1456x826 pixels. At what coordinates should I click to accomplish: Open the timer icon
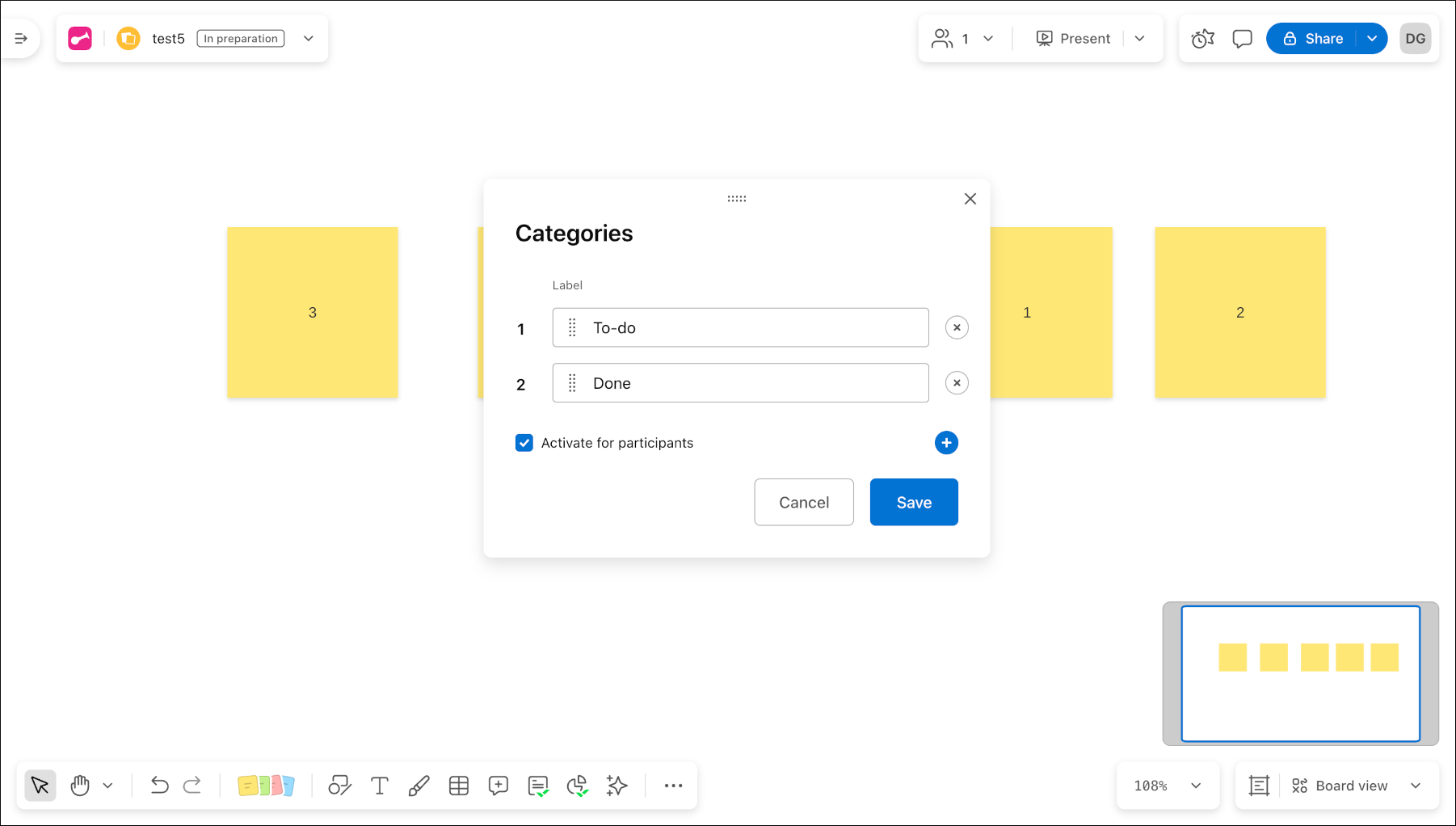(x=1202, y=39)
